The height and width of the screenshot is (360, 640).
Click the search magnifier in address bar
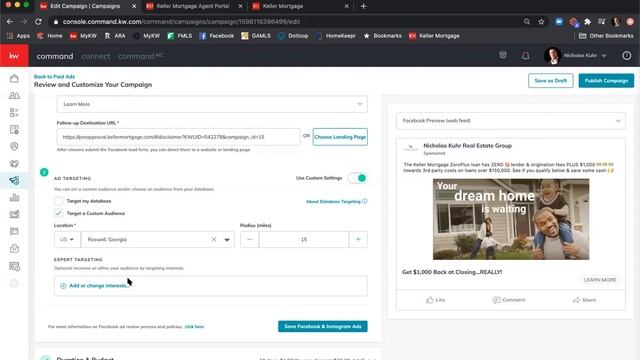click(527, 22)
